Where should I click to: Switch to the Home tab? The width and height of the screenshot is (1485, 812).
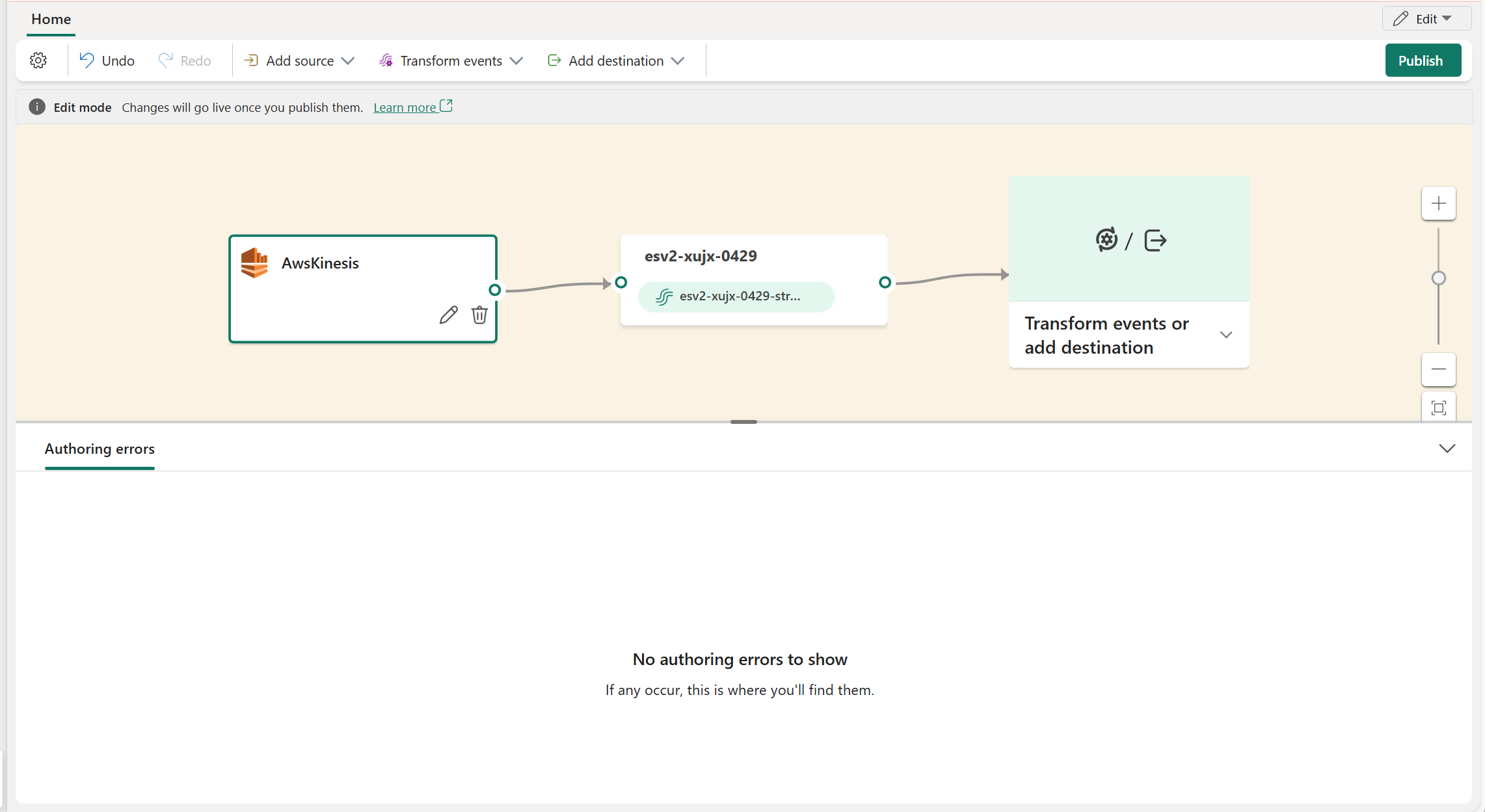pyautogui.click(x=51, y=19)
